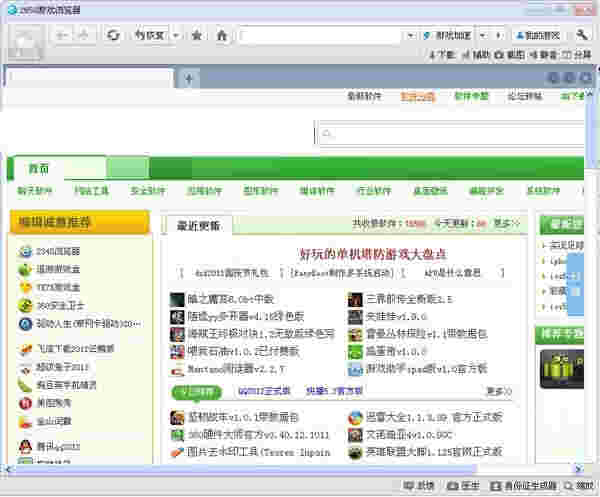Screen dimensions: 600x497
Task: Click the 超级兔子2011 sidebar entry
Action: (62, 367)
